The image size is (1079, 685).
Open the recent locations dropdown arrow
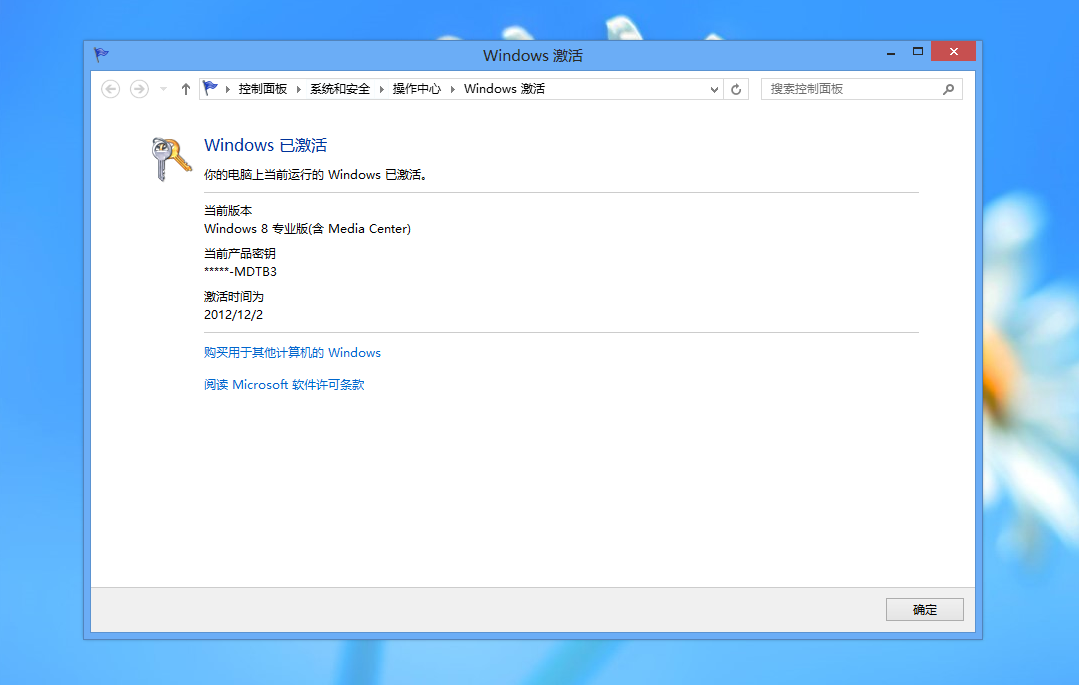pyautogui.click(x=163, y=89)
